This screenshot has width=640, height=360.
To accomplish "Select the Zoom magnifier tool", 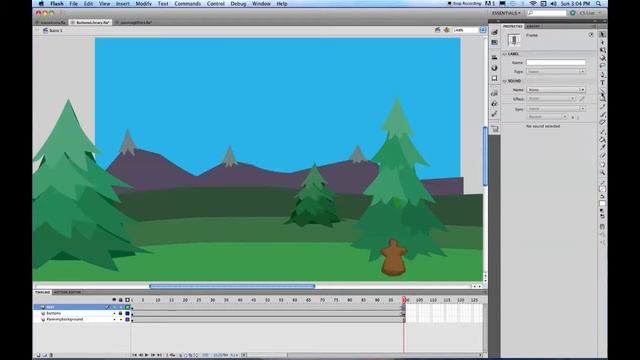I will pos(602,173).
